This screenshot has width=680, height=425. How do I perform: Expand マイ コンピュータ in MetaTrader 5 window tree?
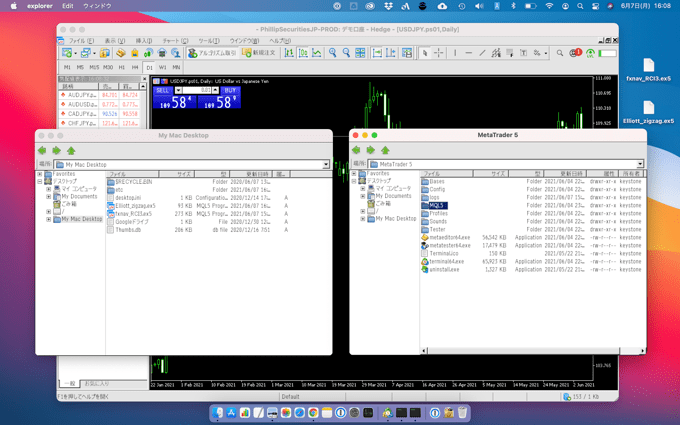[x=363, y=189]
